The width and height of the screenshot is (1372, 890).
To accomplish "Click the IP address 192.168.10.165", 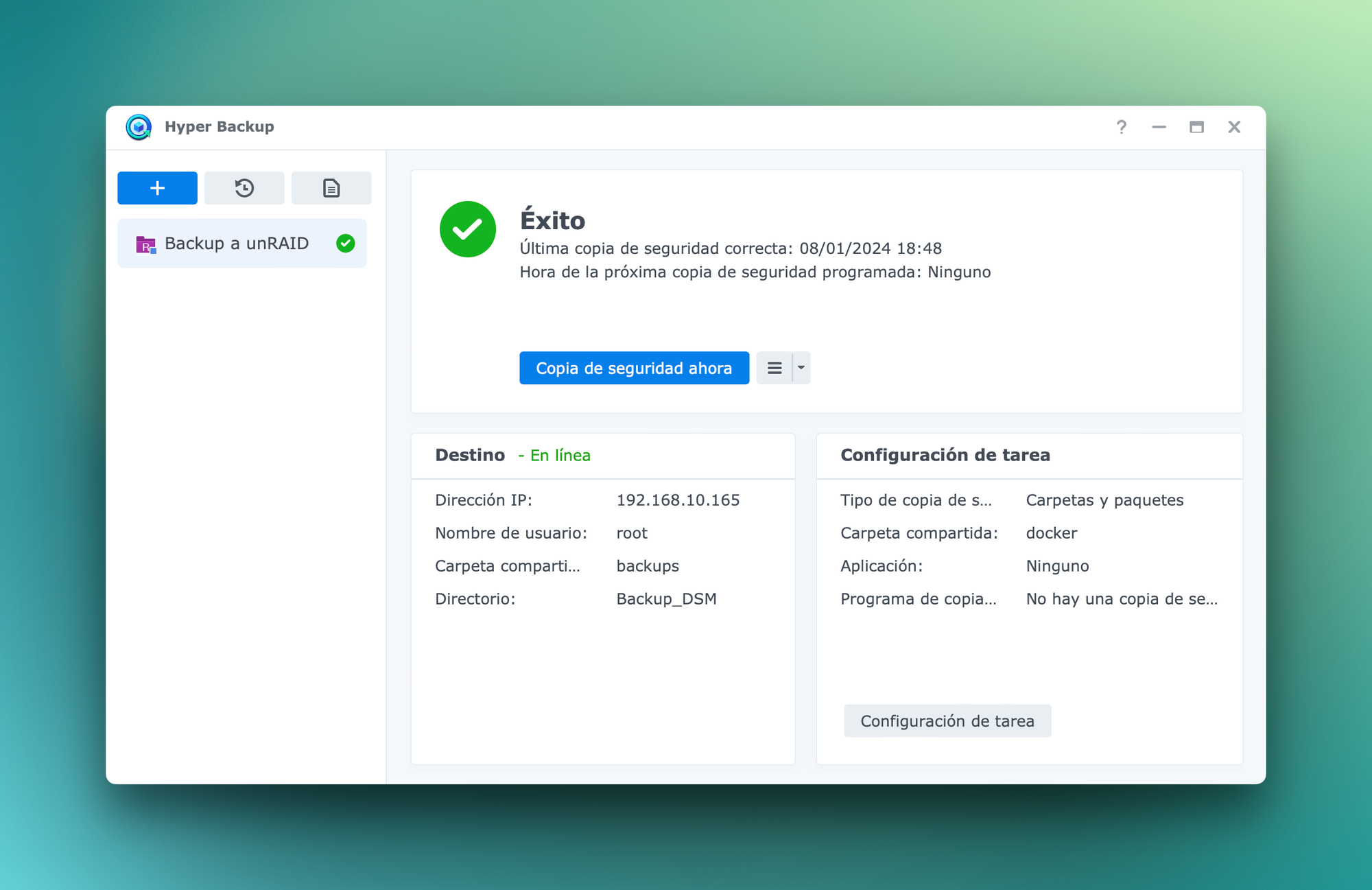I will (x=678, y=500).
